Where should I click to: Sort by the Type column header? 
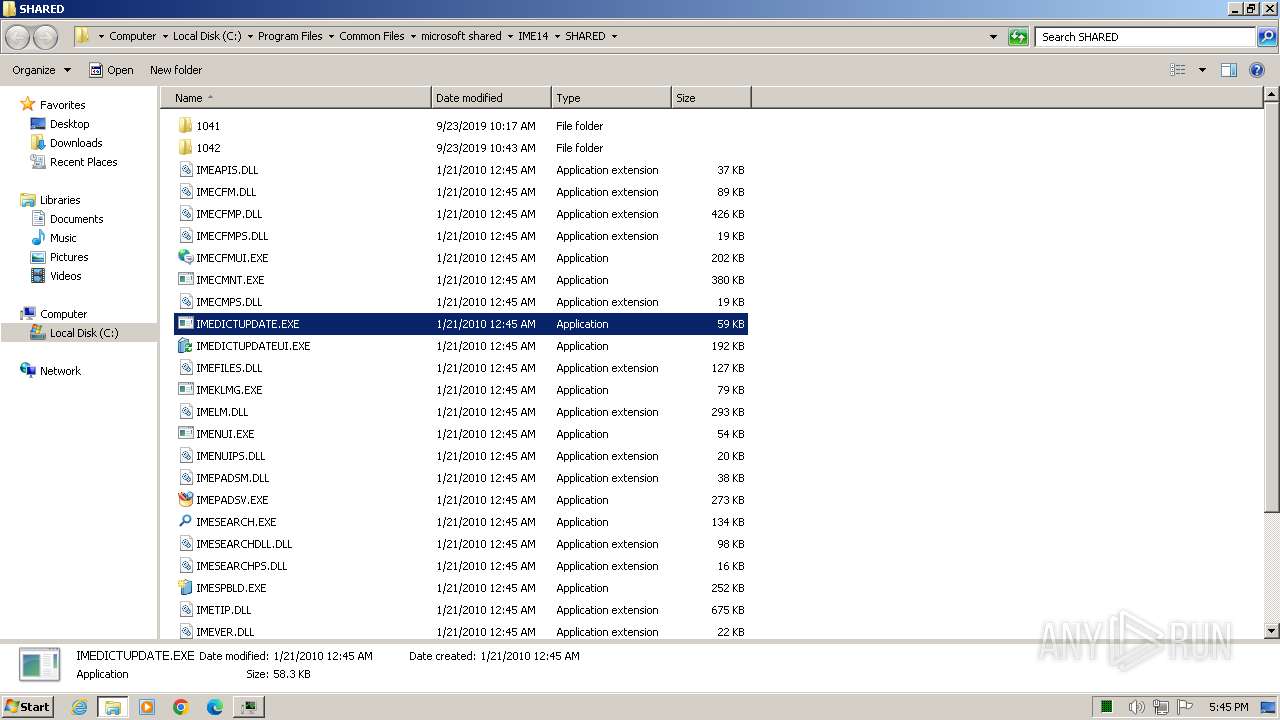(x=611, y=98)
